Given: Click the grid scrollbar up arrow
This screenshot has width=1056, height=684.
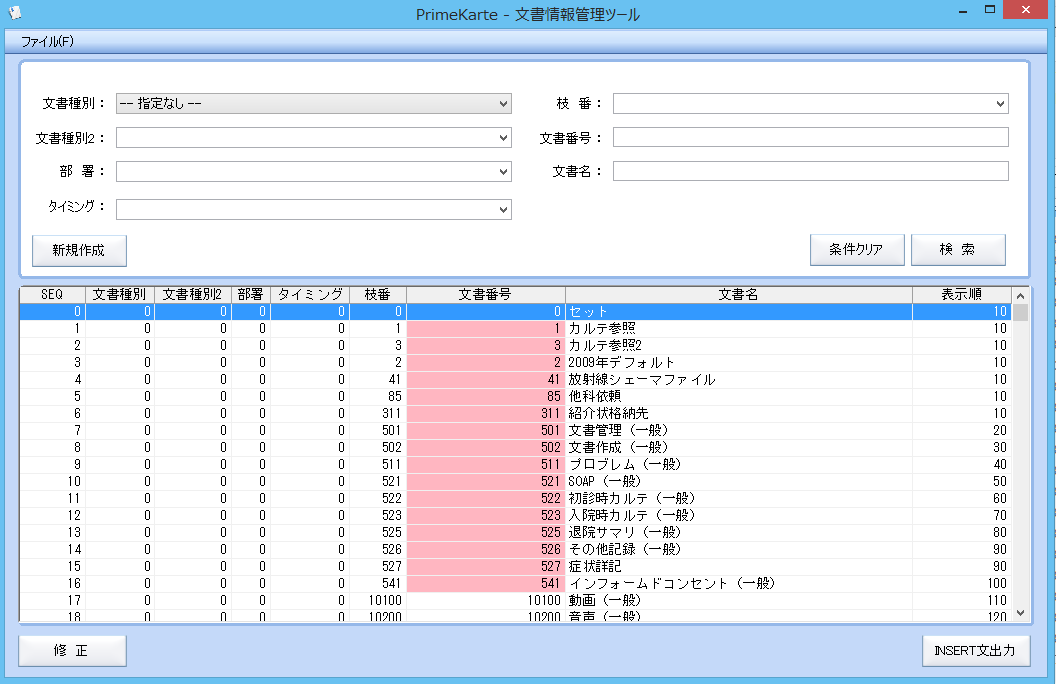Looking at the screenshot, I should point(1020,296).
